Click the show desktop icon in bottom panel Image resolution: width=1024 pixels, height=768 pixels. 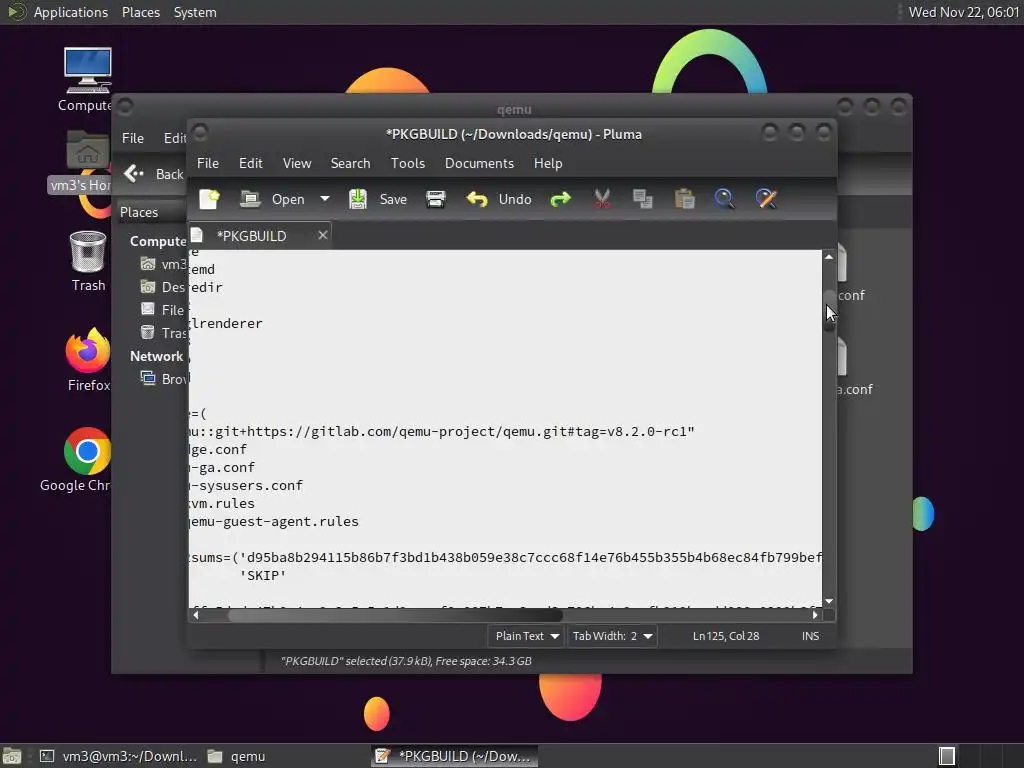[12, 756]
